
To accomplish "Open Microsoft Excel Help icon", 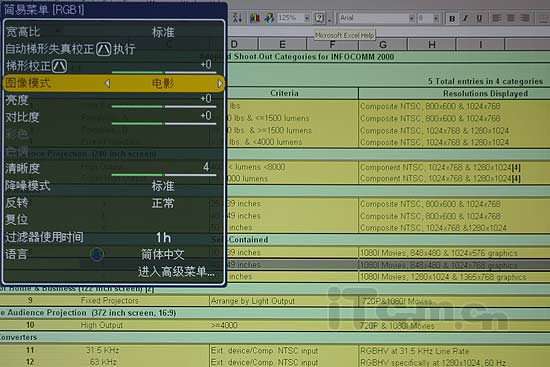I will coord(319,18).
